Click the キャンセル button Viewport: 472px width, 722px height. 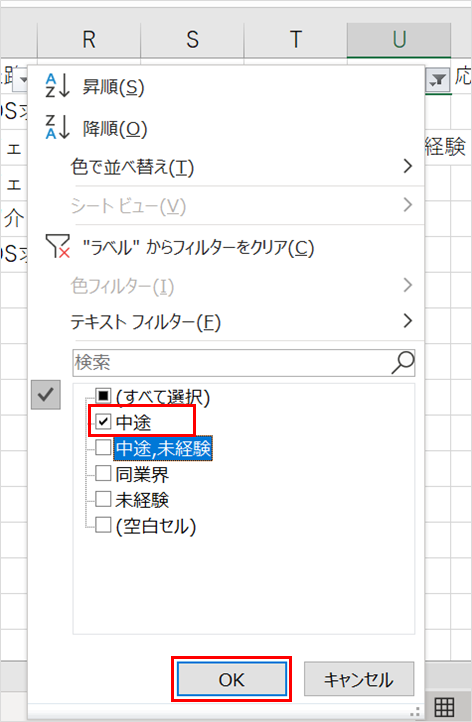359,679
